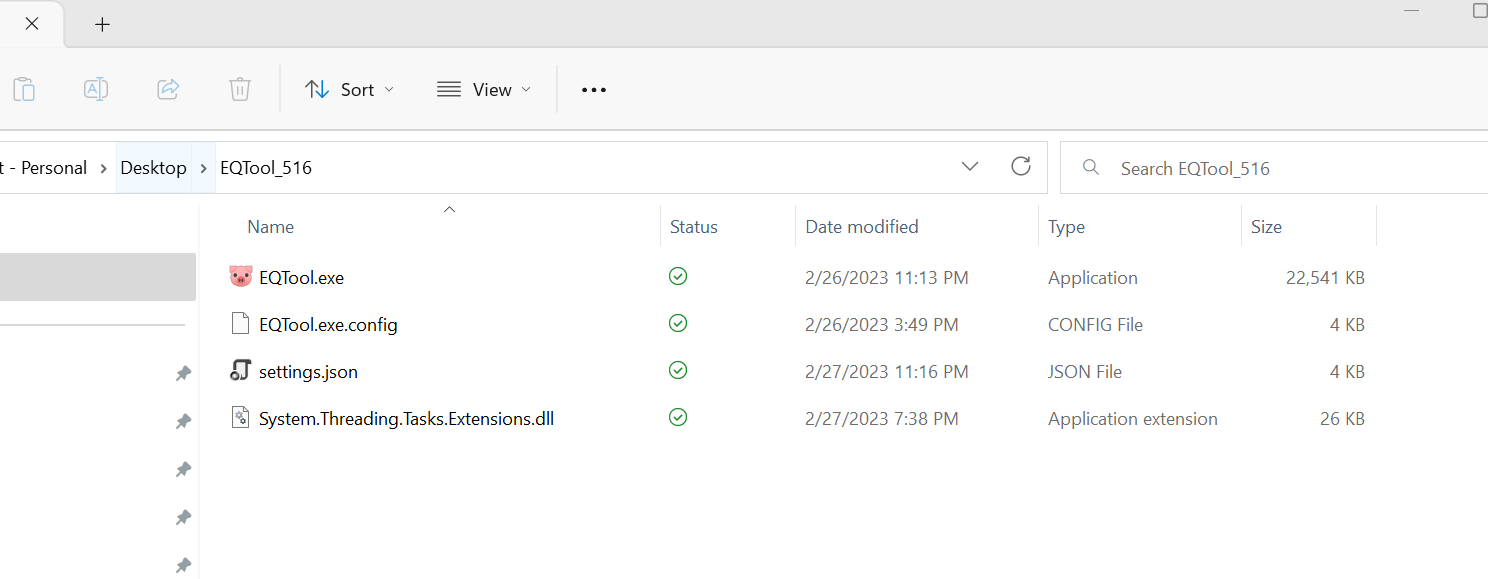Screen dimensions: 1488x579
Task: Click sync status checkmark for settings.json
Action: point(678,370)
